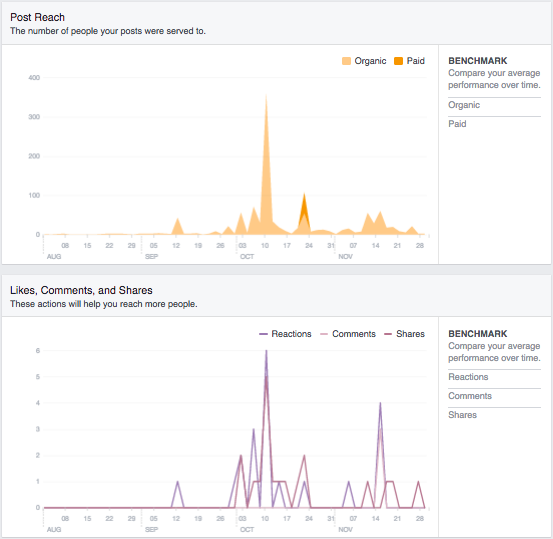Click the NOV month label in engagement chart

click(x=345, y=529)
